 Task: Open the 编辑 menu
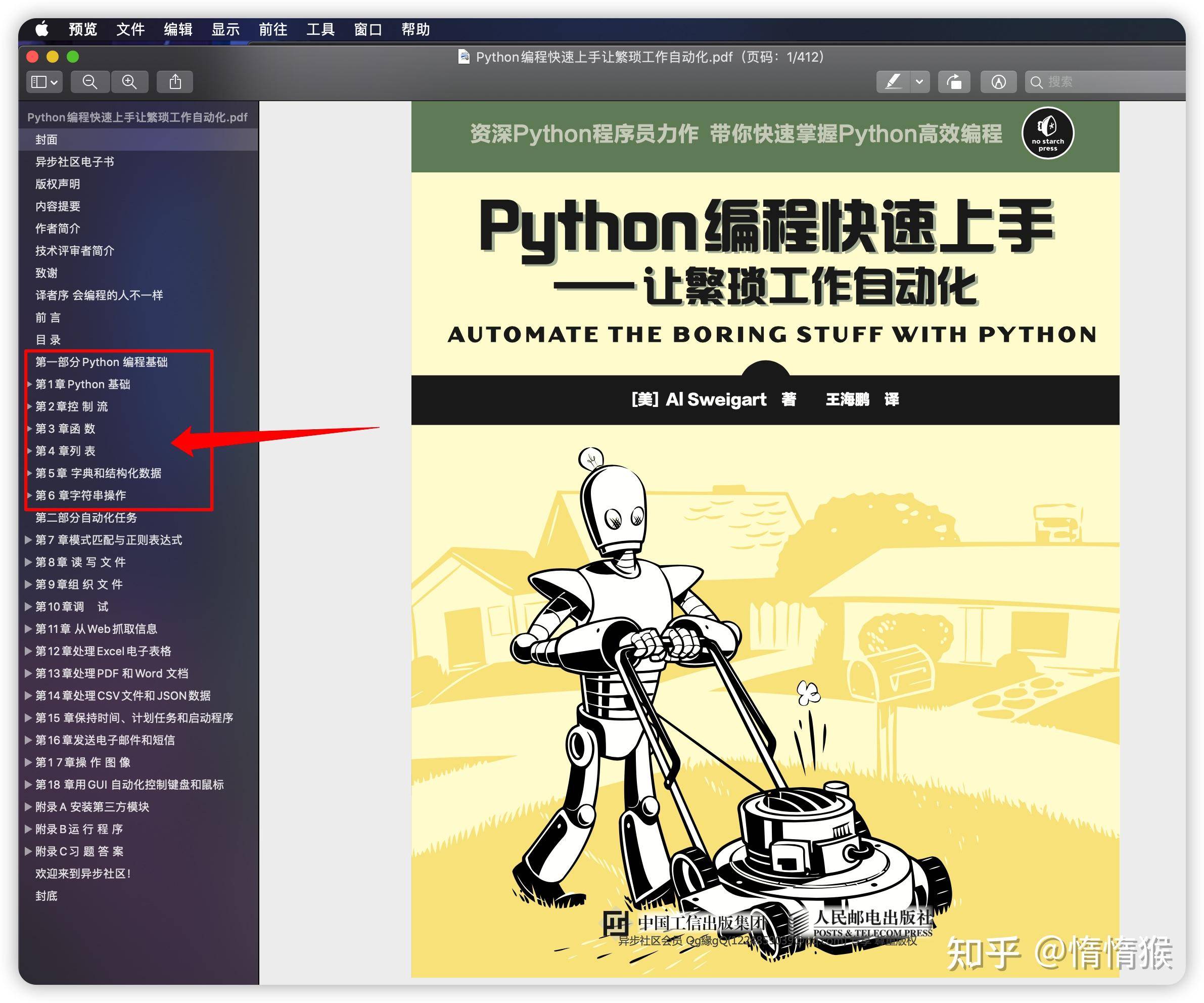(x=178, y=29)
